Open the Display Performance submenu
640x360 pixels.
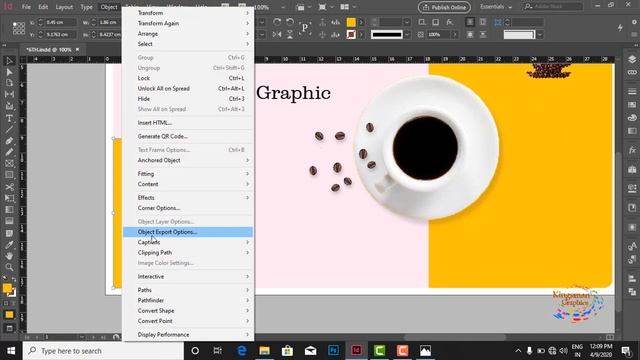tap(188, 335)
